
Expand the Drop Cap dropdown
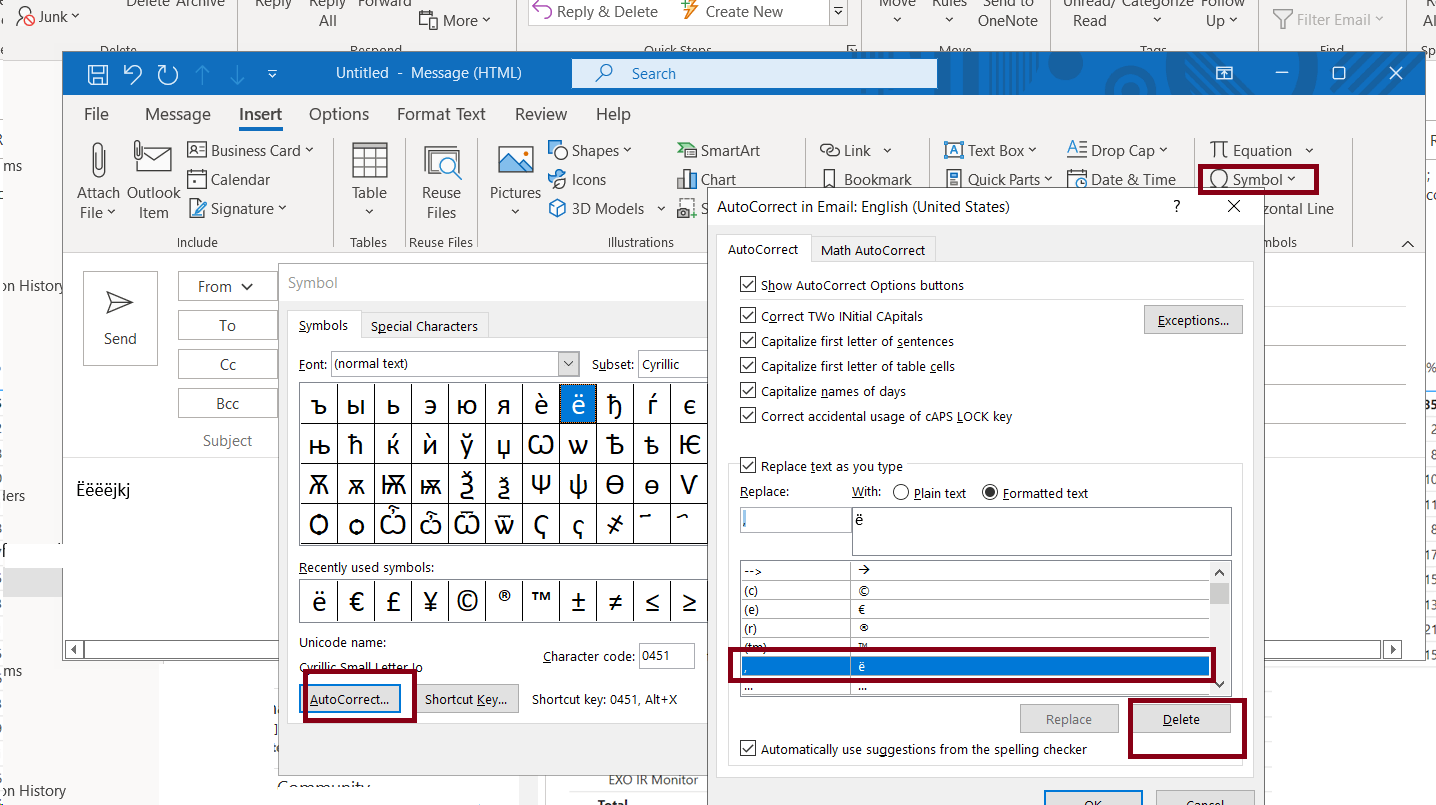pyautogui.click(x=1163, y=151)
